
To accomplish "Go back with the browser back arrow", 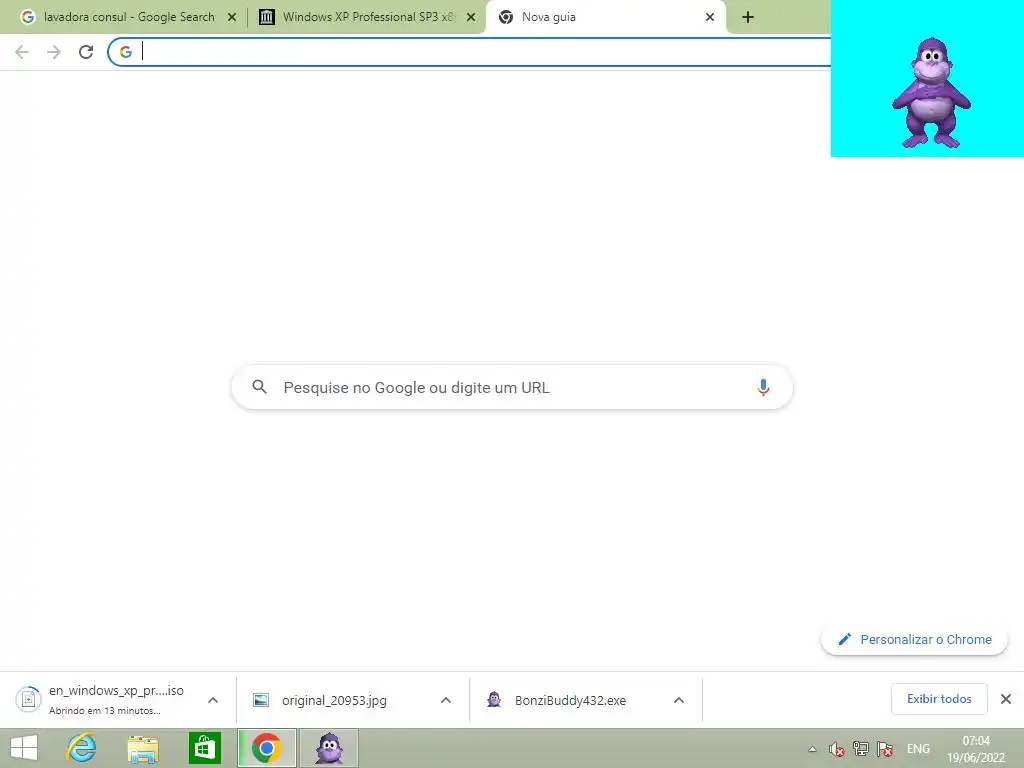I will [22, 52].
